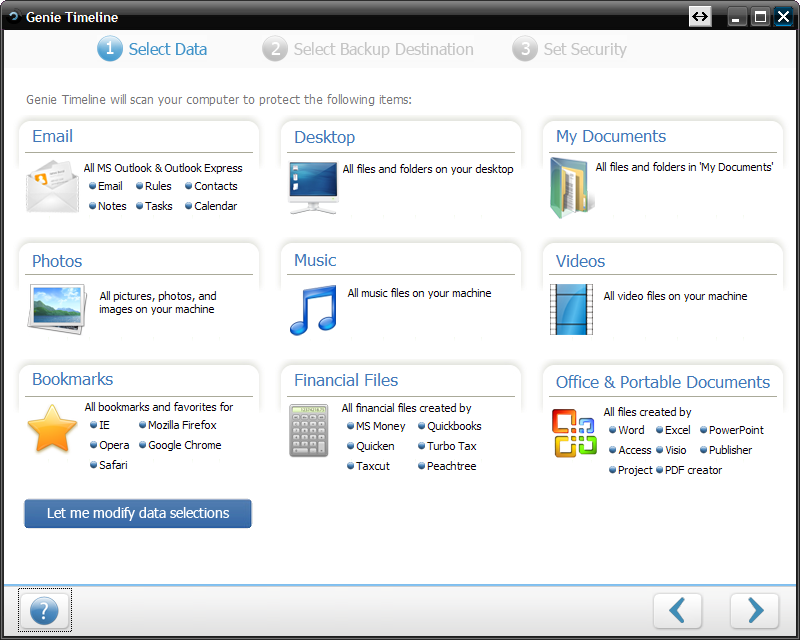Click 'All music files on your machine' text
Screen dimensions: 800x640
click(x=419, y=293)
